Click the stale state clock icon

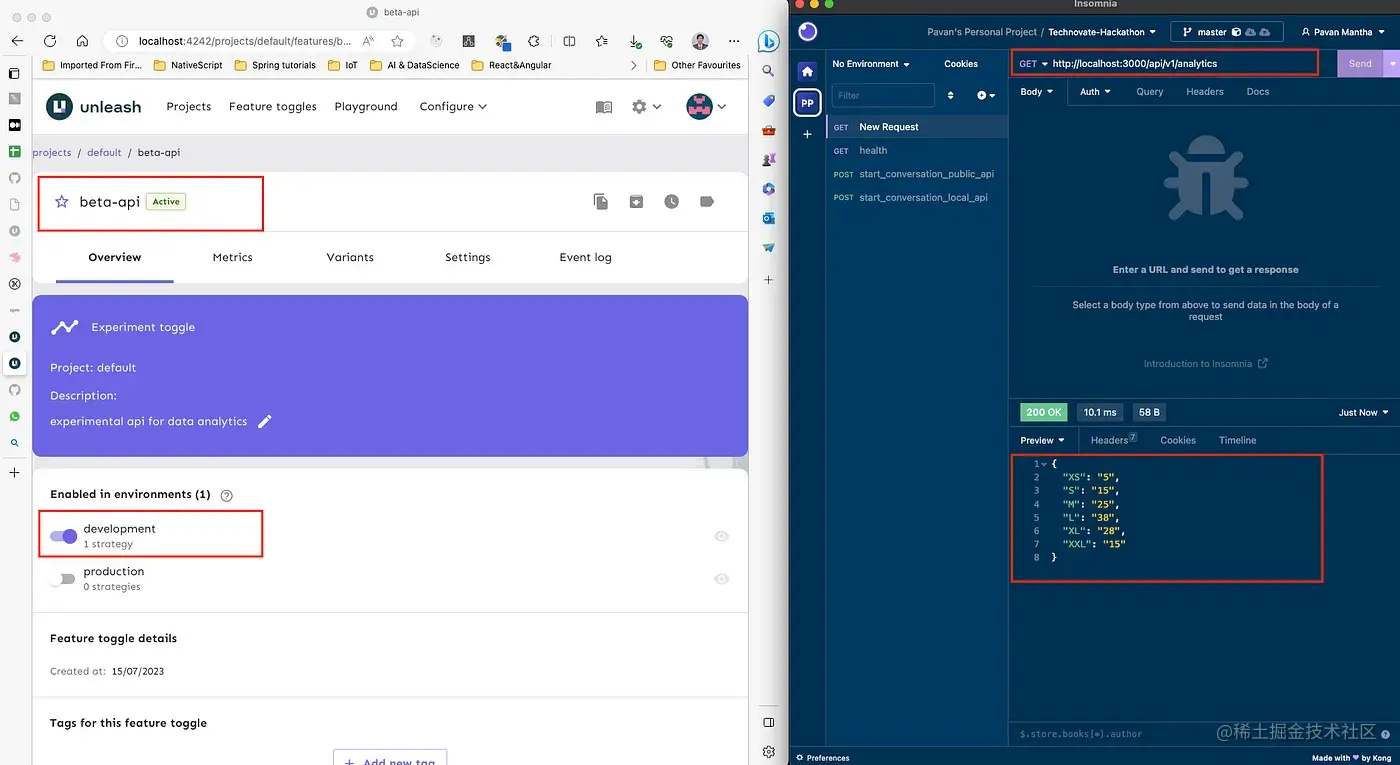click(671, 201)
